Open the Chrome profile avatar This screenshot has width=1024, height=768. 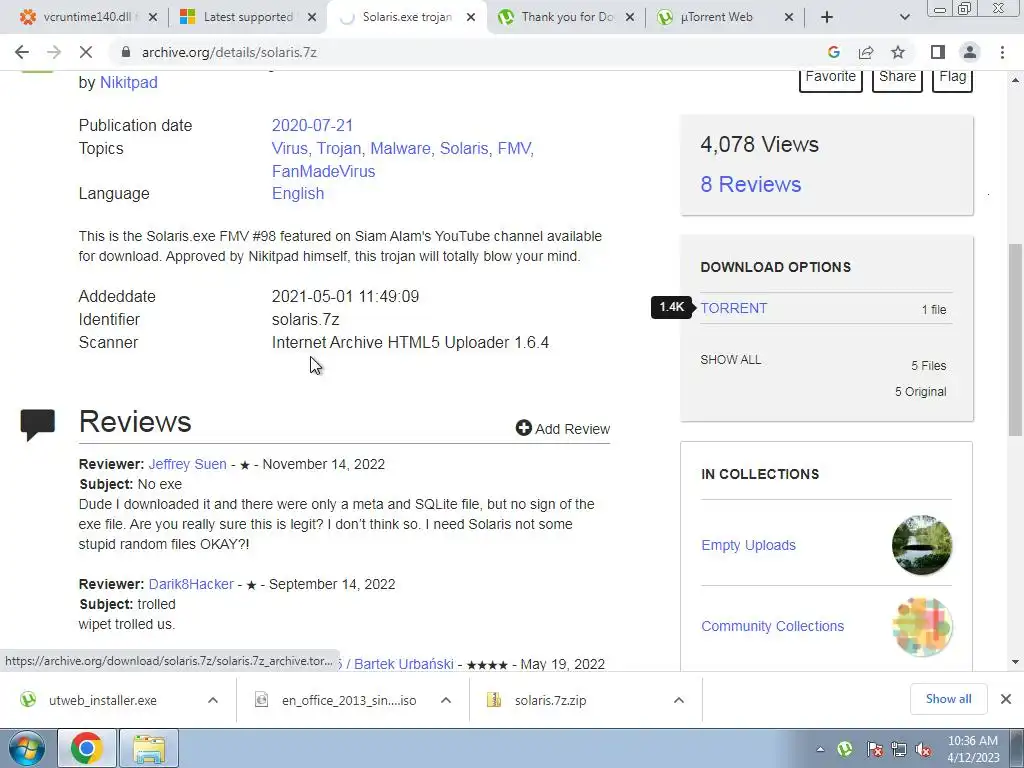point(970,52)
